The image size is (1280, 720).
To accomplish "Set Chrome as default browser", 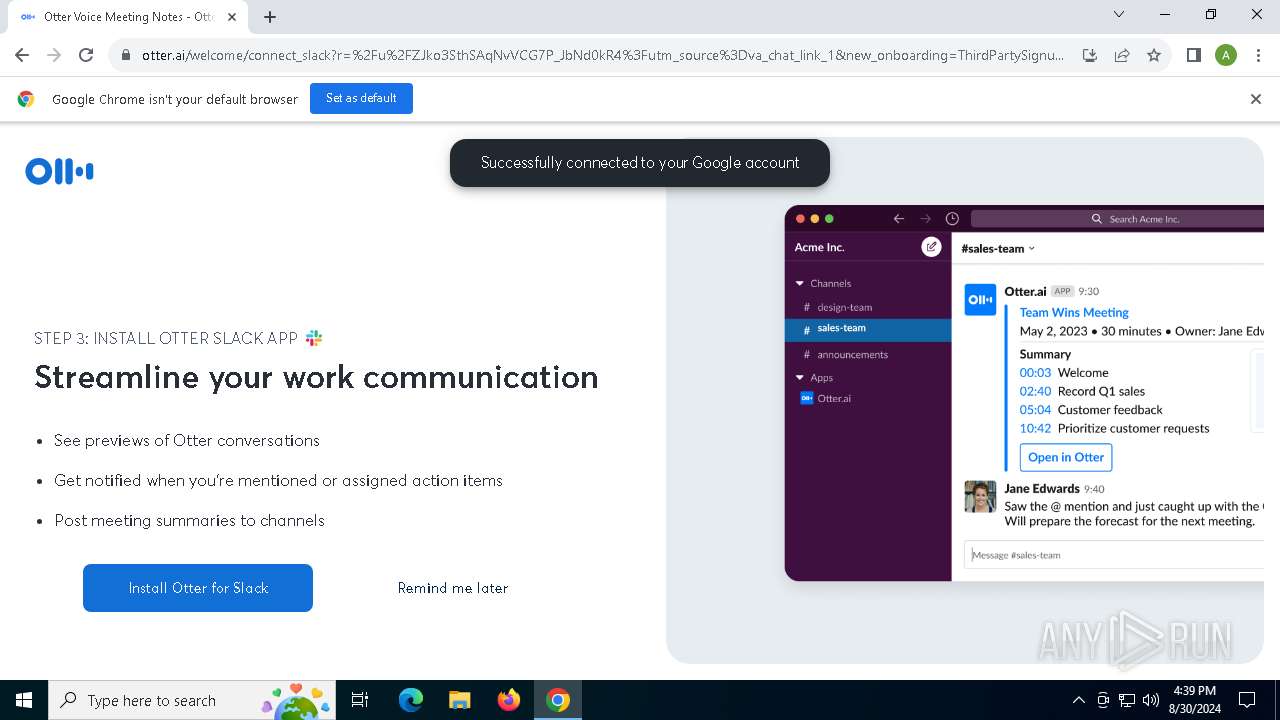I will [361, 98].
